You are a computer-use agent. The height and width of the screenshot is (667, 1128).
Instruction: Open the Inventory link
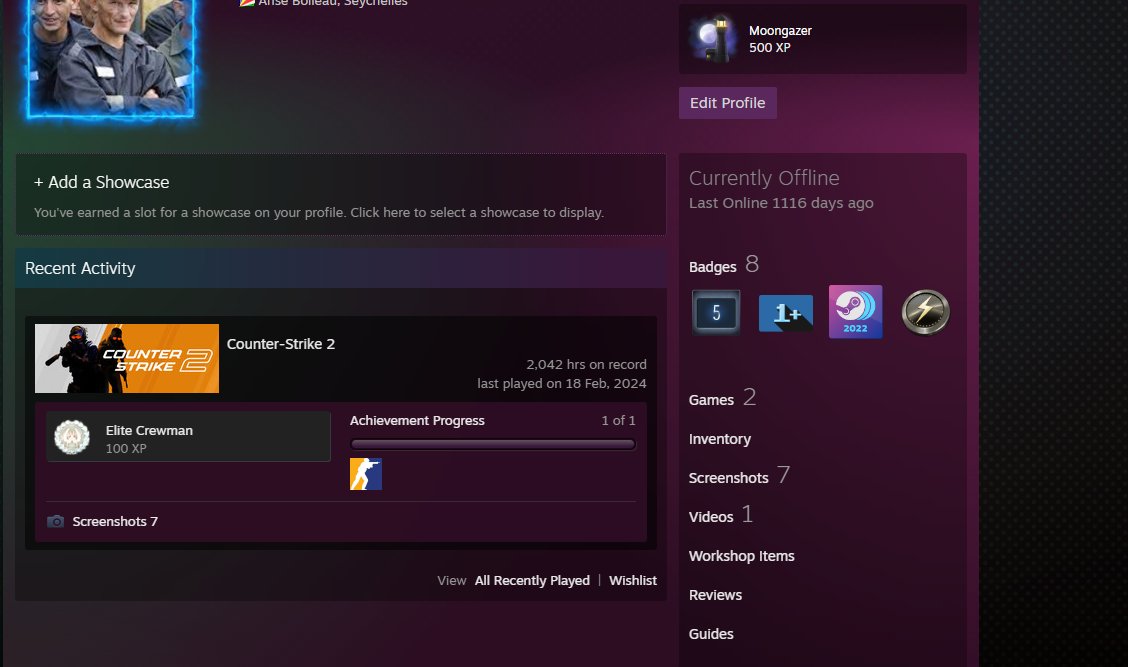point(719,439)
